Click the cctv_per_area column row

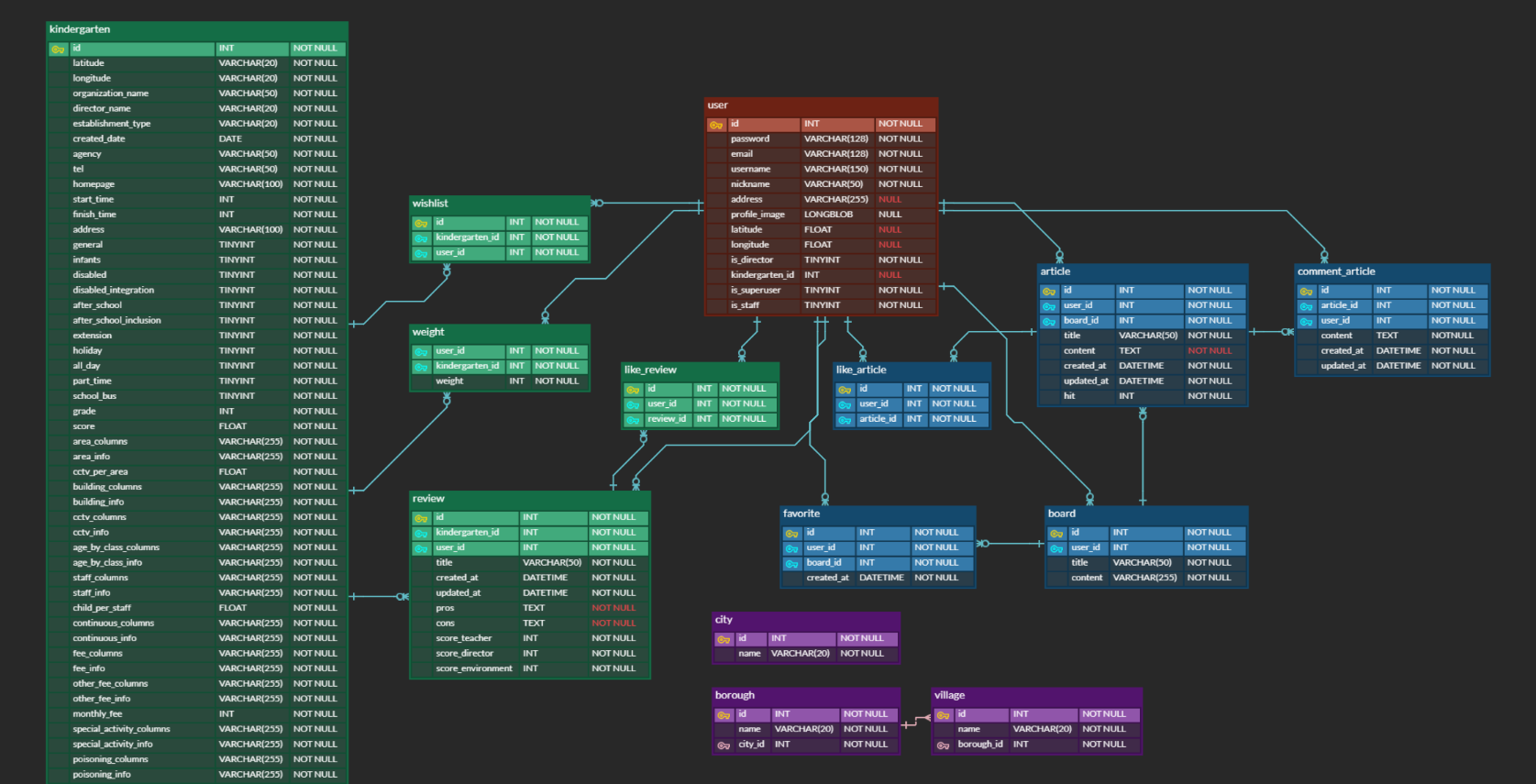tap(197, 472)
